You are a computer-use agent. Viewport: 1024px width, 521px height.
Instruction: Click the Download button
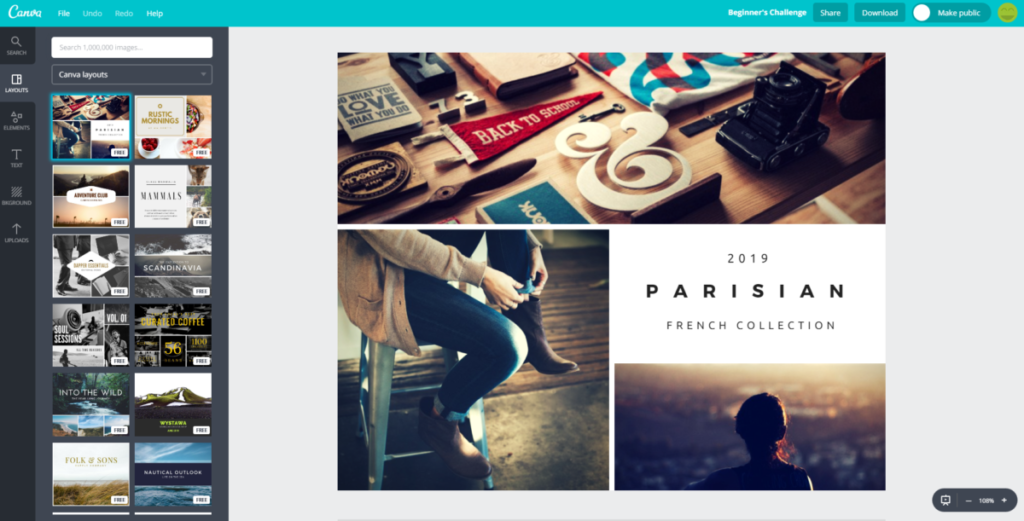(880, 12)
